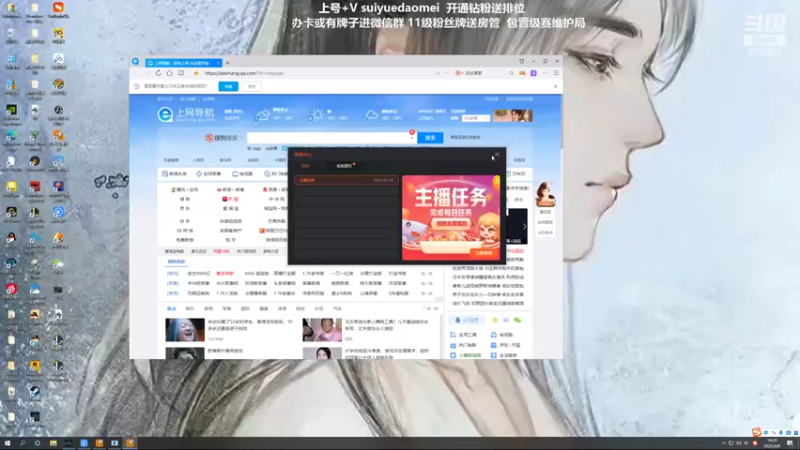Open the elderly woman news thumbnail
The image size is (800, 450).
pyautogui.click(x=322, y=330)
